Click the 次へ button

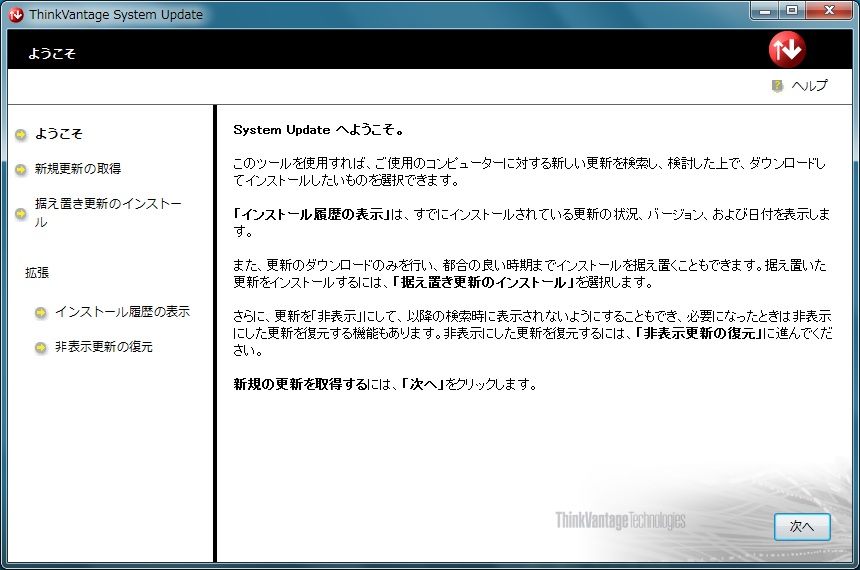[802, 527]
